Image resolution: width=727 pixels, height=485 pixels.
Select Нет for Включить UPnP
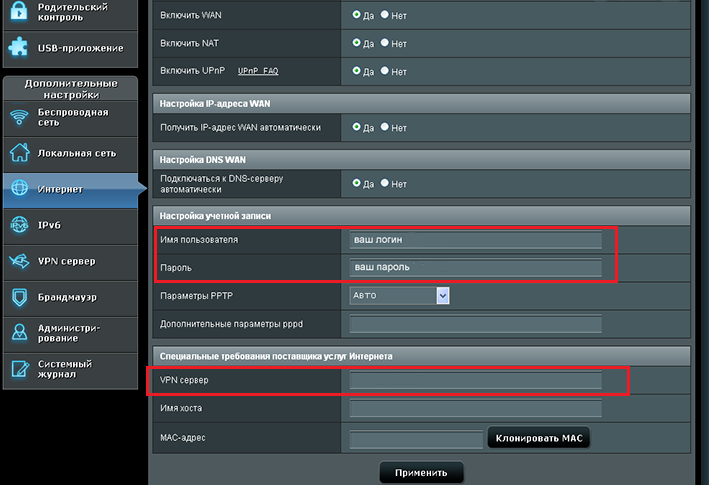coord(385,71)
